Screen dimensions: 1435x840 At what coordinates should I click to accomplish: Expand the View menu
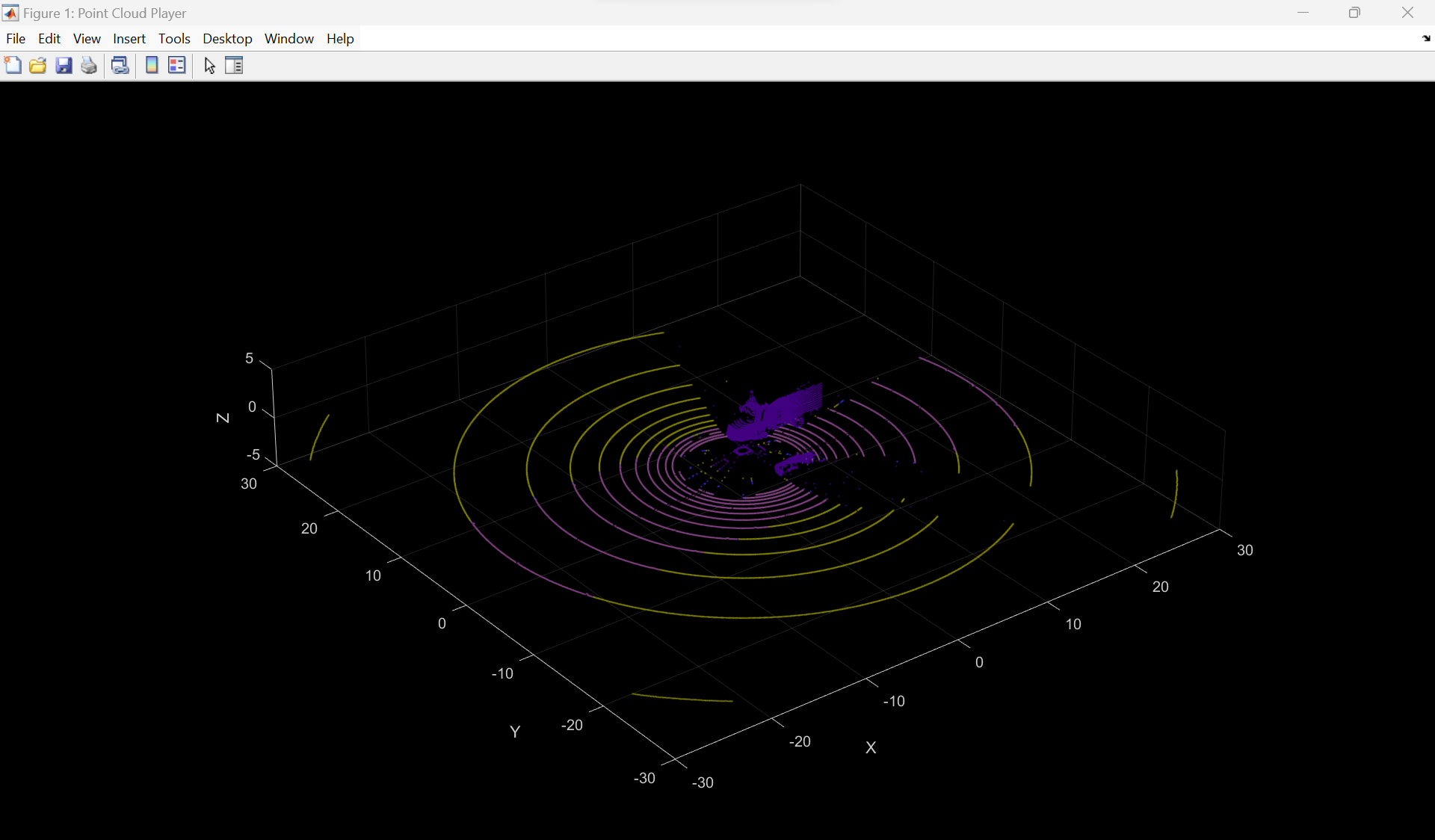coord(87,39)
